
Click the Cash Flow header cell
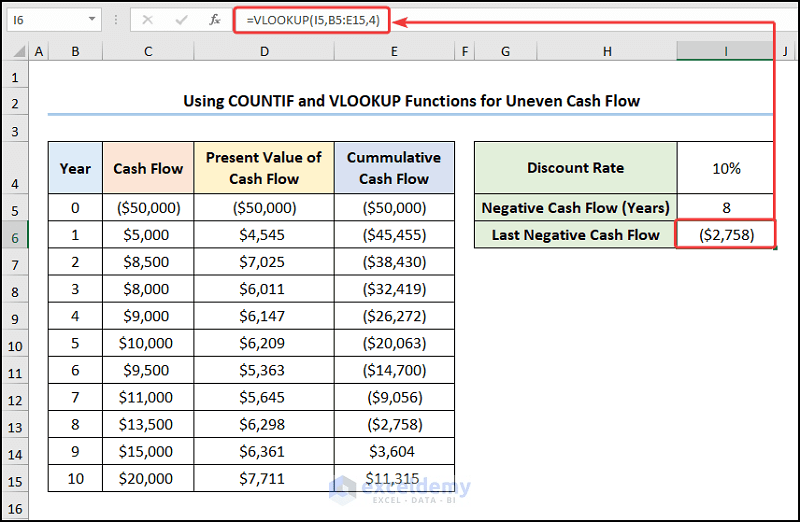coord(148,168)
